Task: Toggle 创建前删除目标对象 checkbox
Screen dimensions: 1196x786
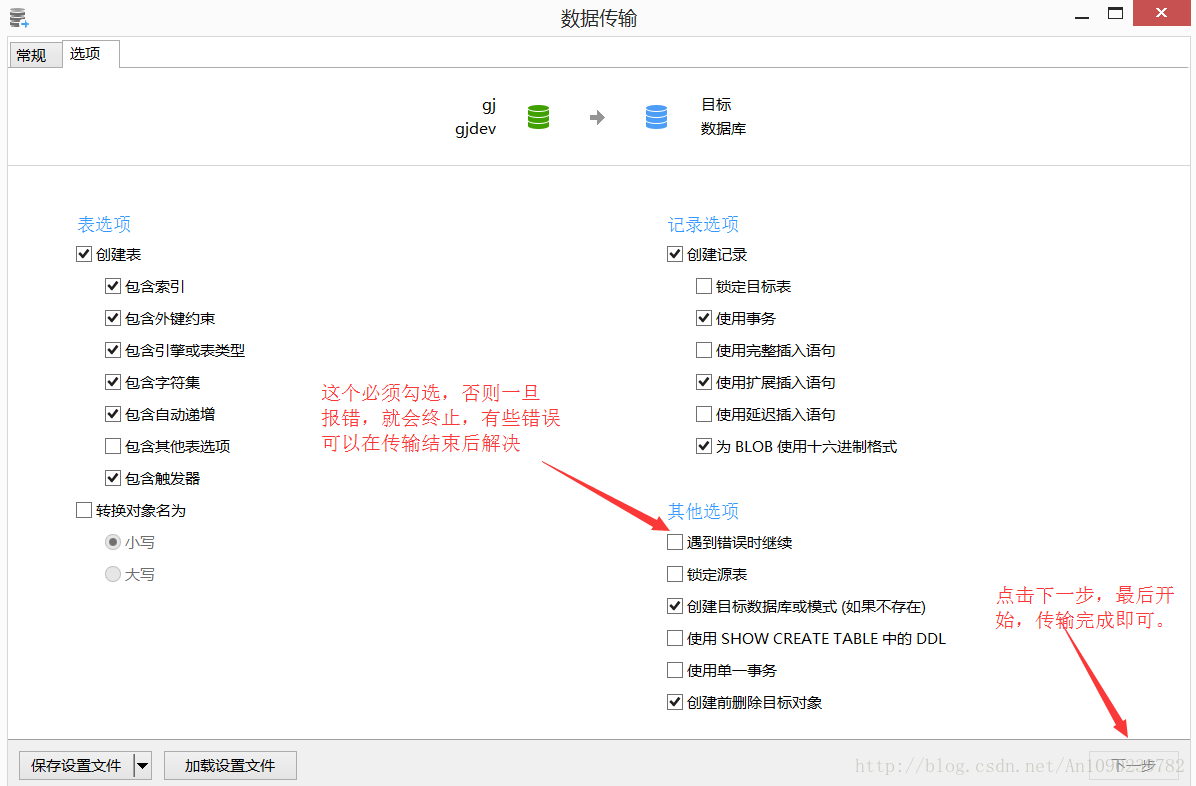Action: 675,703
